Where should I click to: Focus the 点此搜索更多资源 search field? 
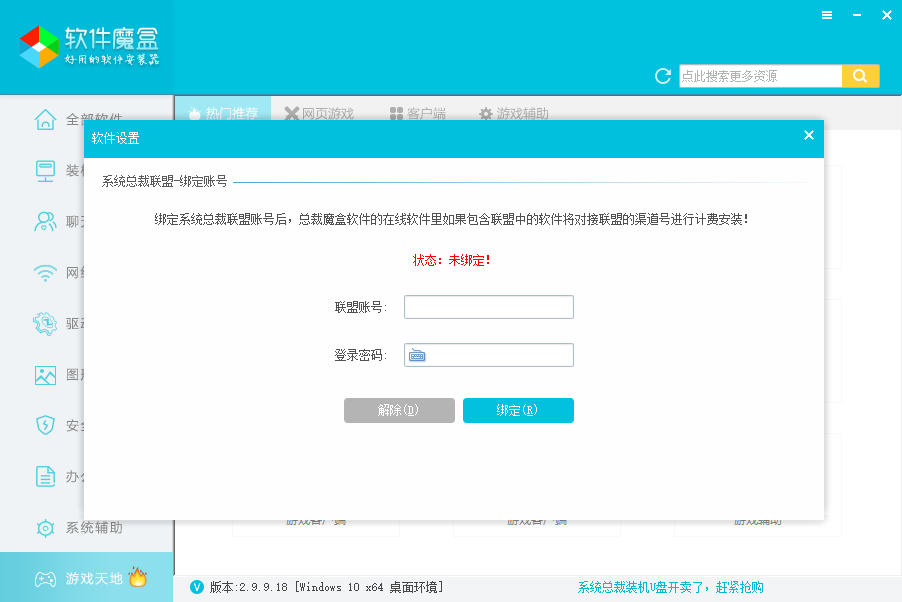pyautogui.click(x=760, y=76)
